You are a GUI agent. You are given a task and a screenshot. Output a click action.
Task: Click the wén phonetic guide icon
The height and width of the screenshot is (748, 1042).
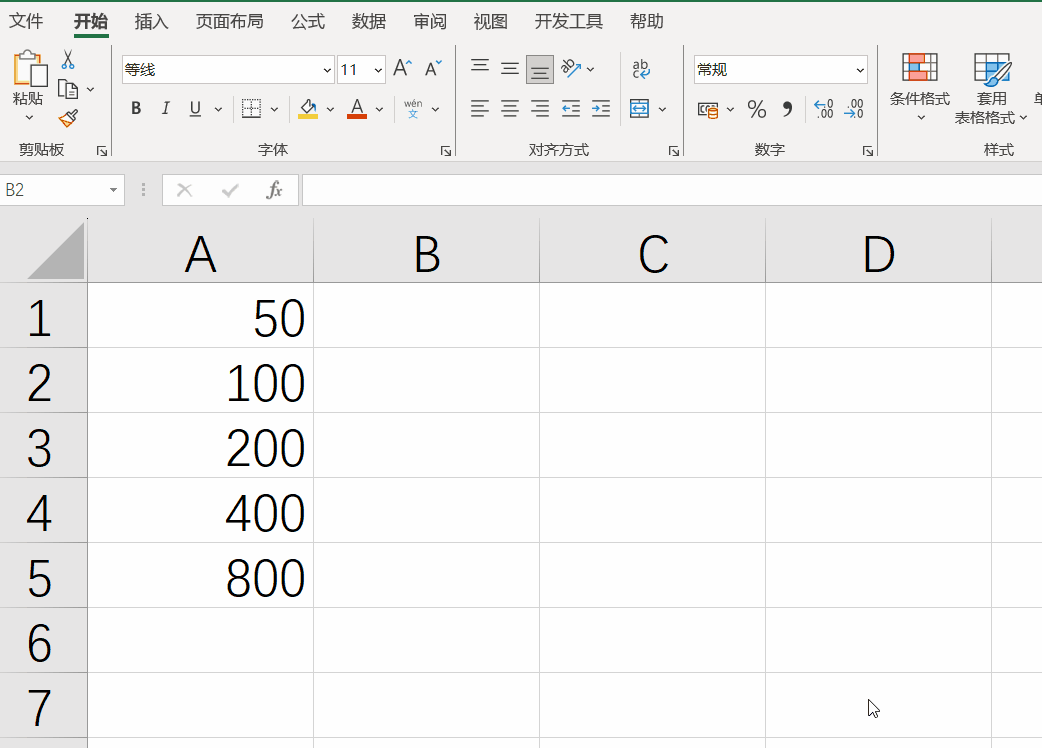pos(413,108)
